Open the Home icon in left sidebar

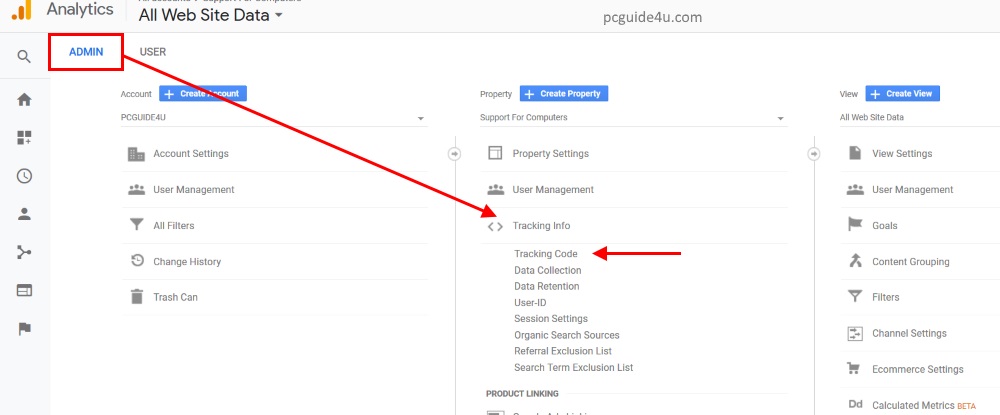(x=24, y=100)
